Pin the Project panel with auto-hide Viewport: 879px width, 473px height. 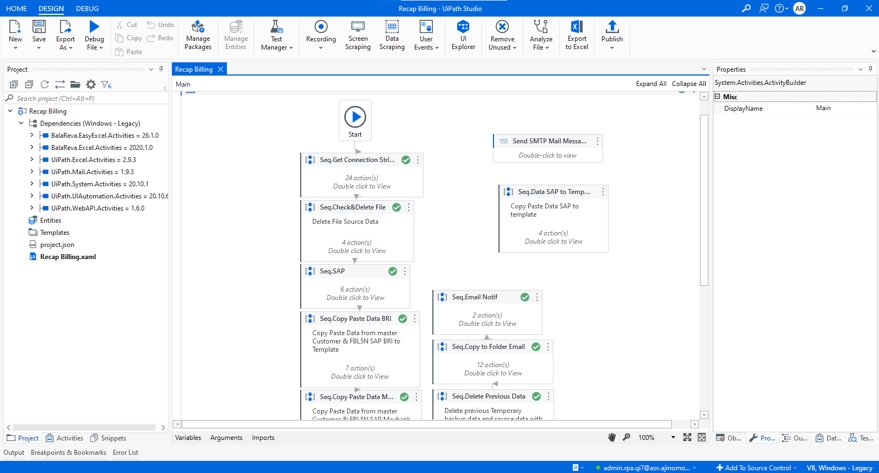point(162,70)
